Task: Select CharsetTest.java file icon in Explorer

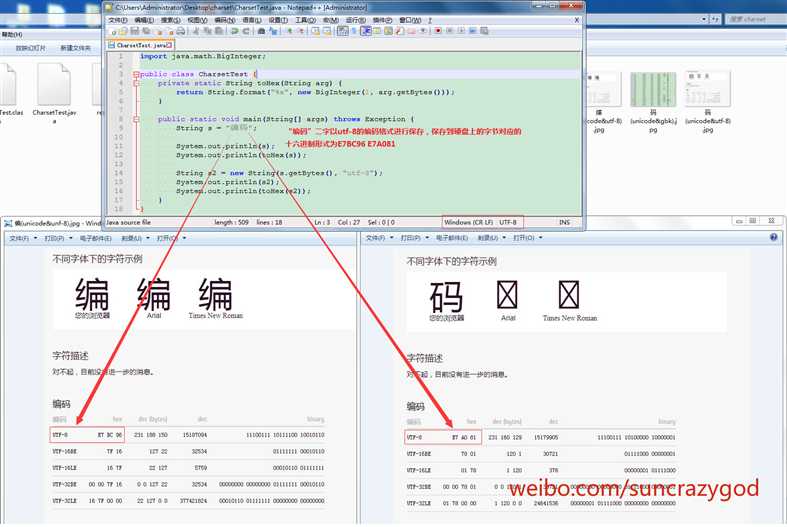Action: tap(54, 93)
